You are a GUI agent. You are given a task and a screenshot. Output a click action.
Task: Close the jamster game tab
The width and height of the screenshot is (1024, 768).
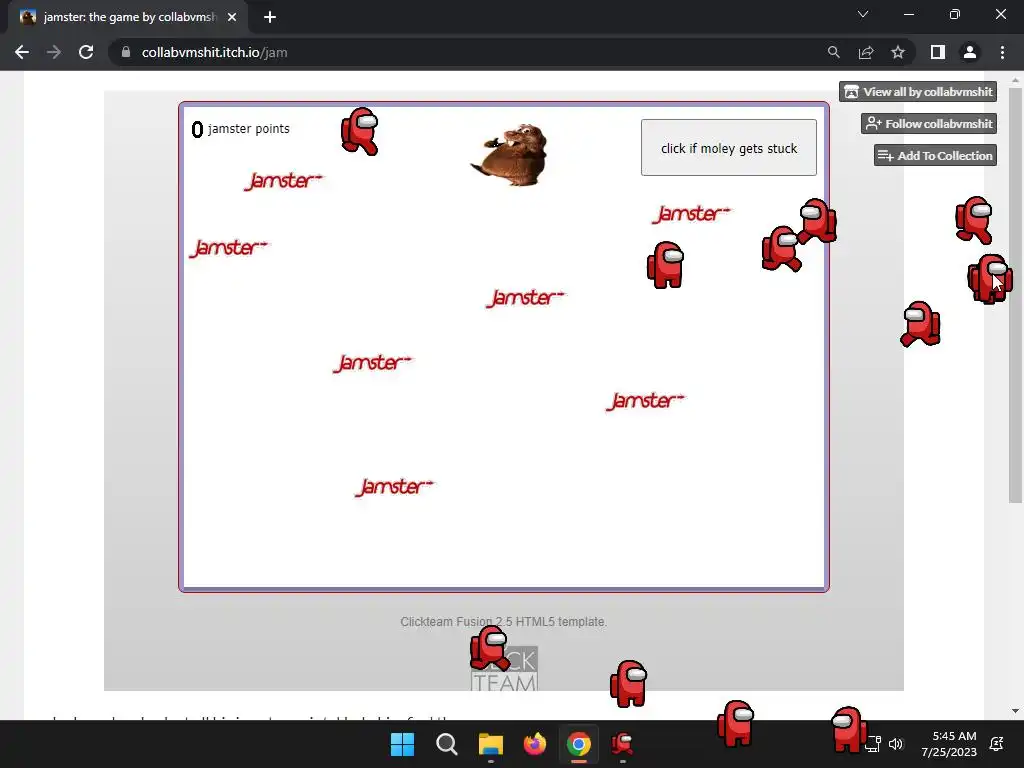[x=232, y=17]
